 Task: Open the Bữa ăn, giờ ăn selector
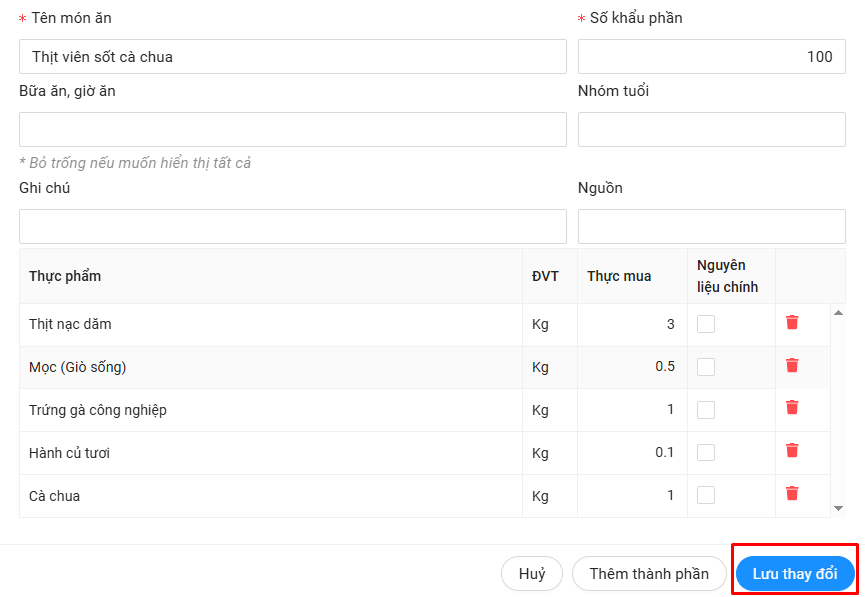pyautogui.click(x=292, y=130)
